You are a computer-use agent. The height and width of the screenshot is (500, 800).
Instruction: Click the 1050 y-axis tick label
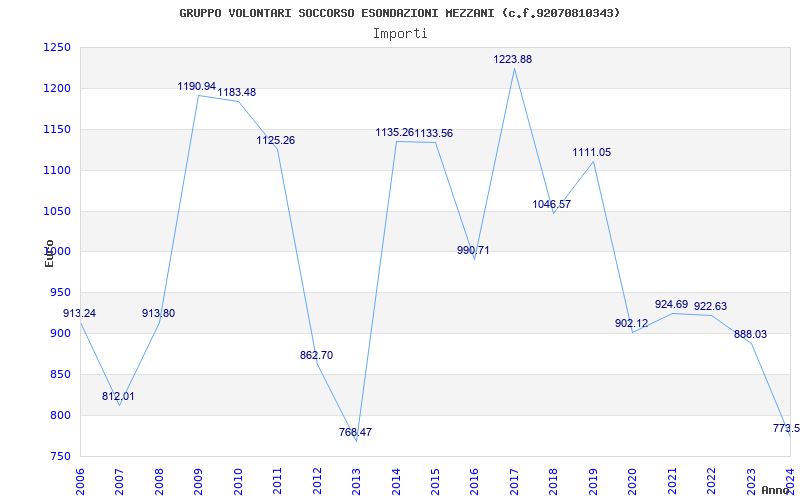click(x=56, y=211)
